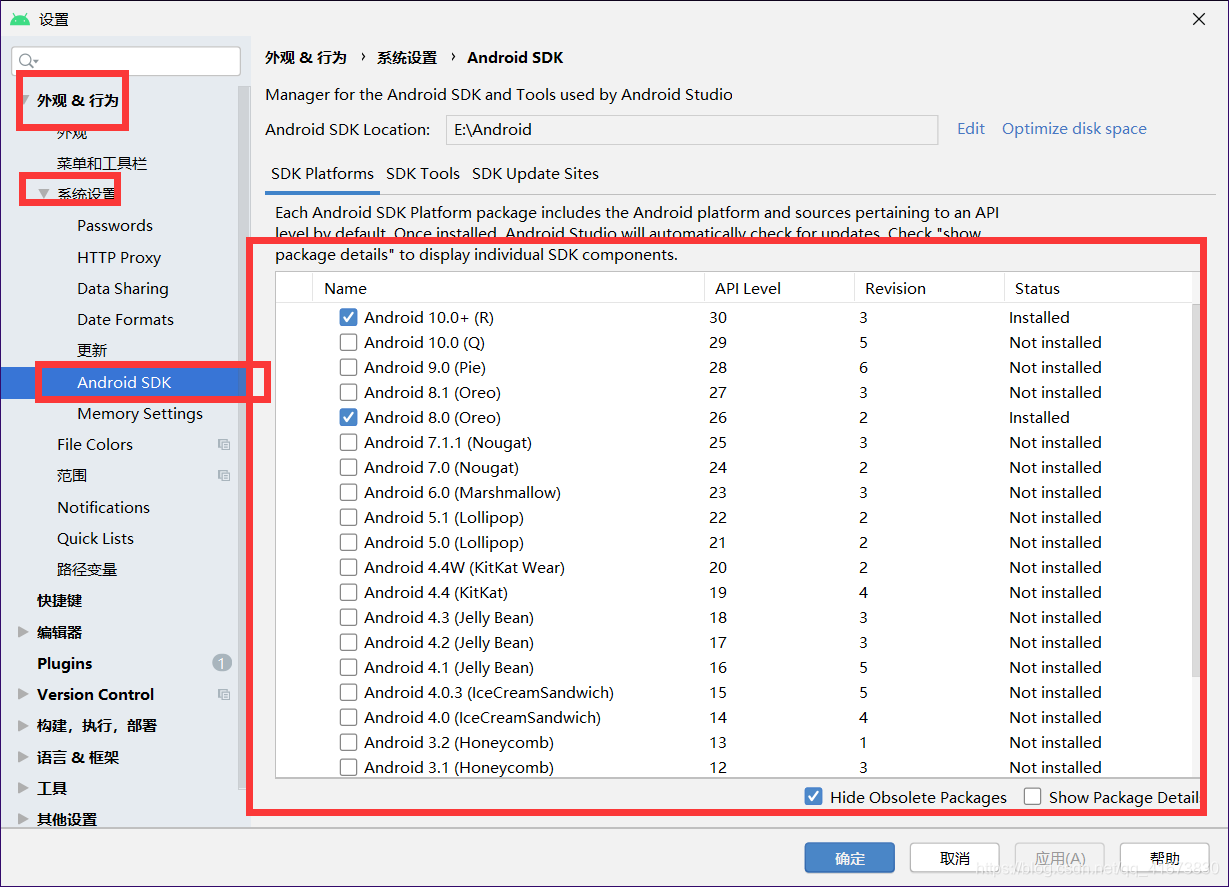Open the SDK Update Sites tab

coord(535,174)
